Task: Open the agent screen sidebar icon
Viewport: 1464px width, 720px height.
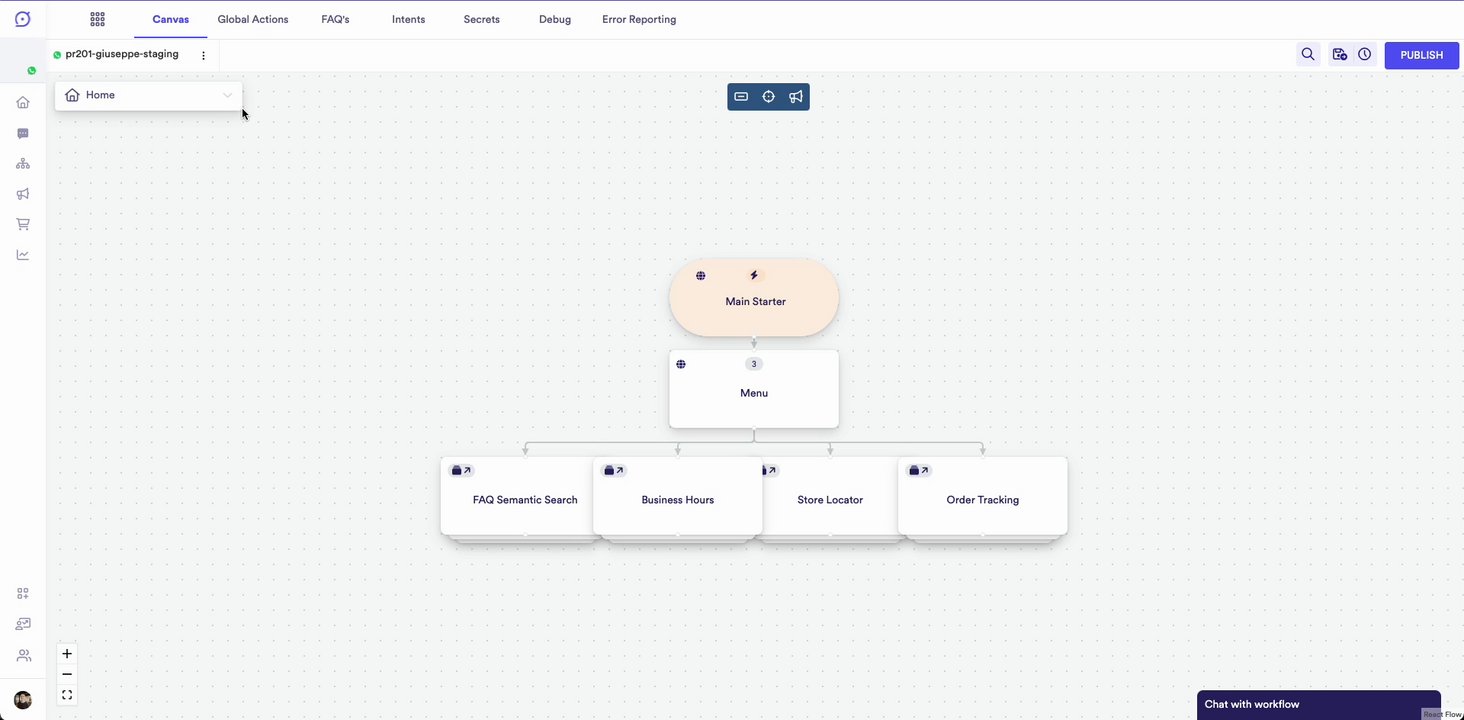Action: click(x=23, y=624)
